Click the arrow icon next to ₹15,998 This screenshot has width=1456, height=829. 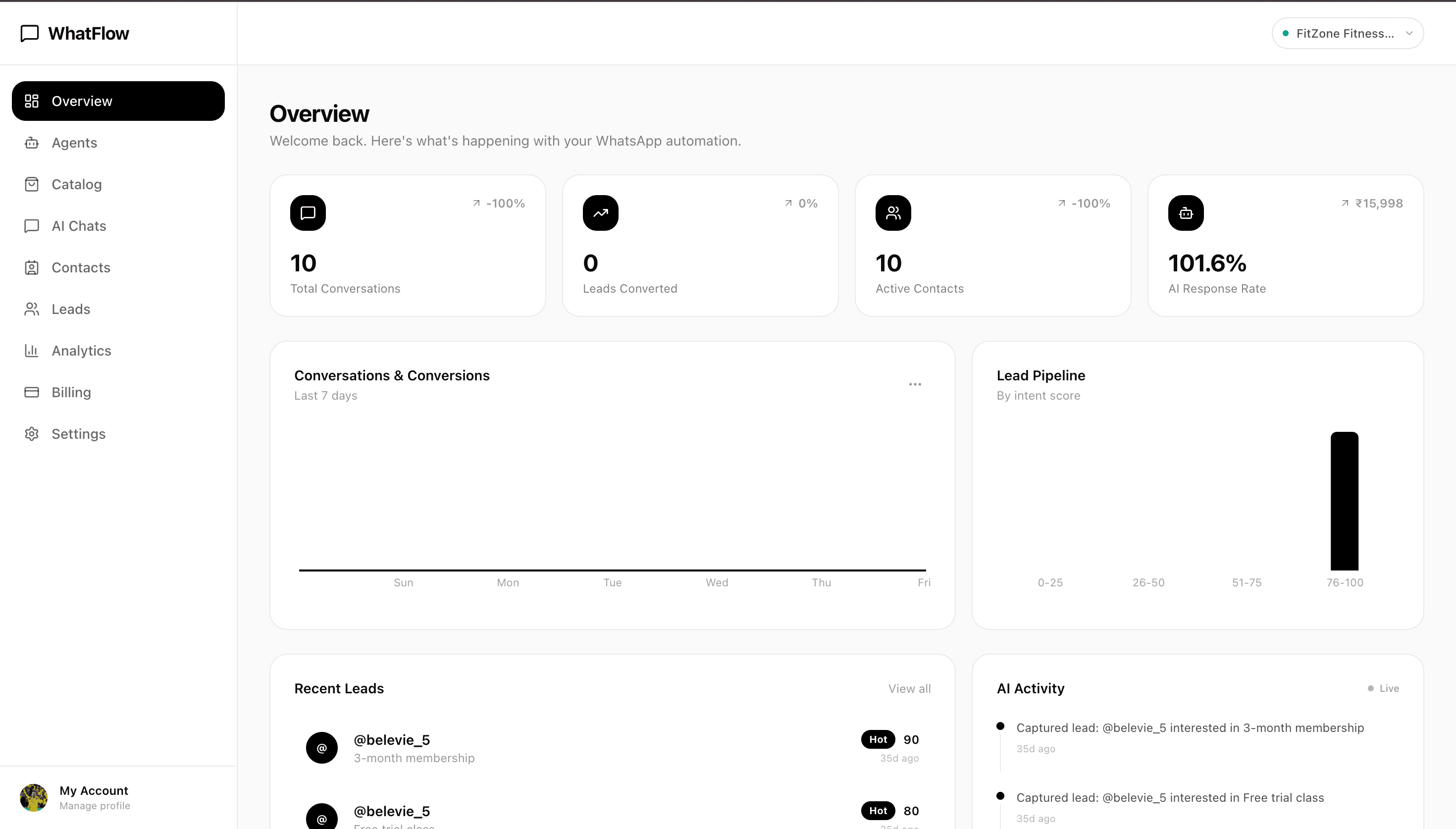click(x=1345, y=203)
